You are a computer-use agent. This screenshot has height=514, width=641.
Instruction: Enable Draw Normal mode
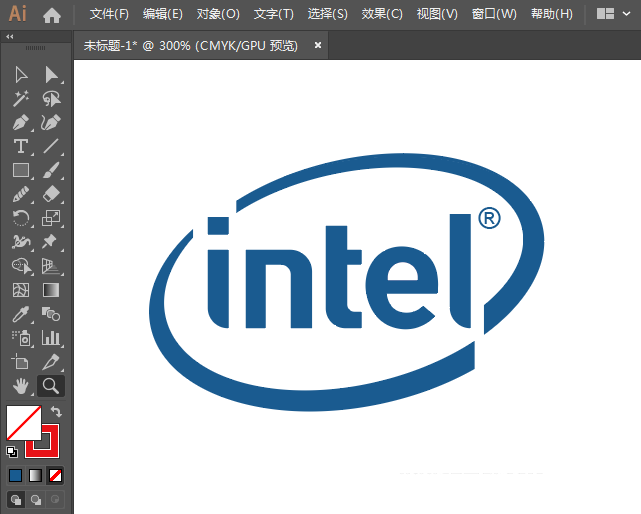[16, 499]
